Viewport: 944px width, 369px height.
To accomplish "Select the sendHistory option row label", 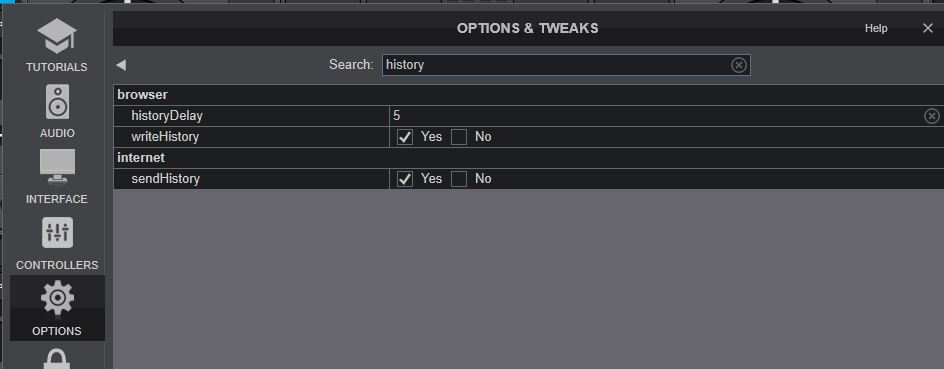I will [x=166, y=179].
